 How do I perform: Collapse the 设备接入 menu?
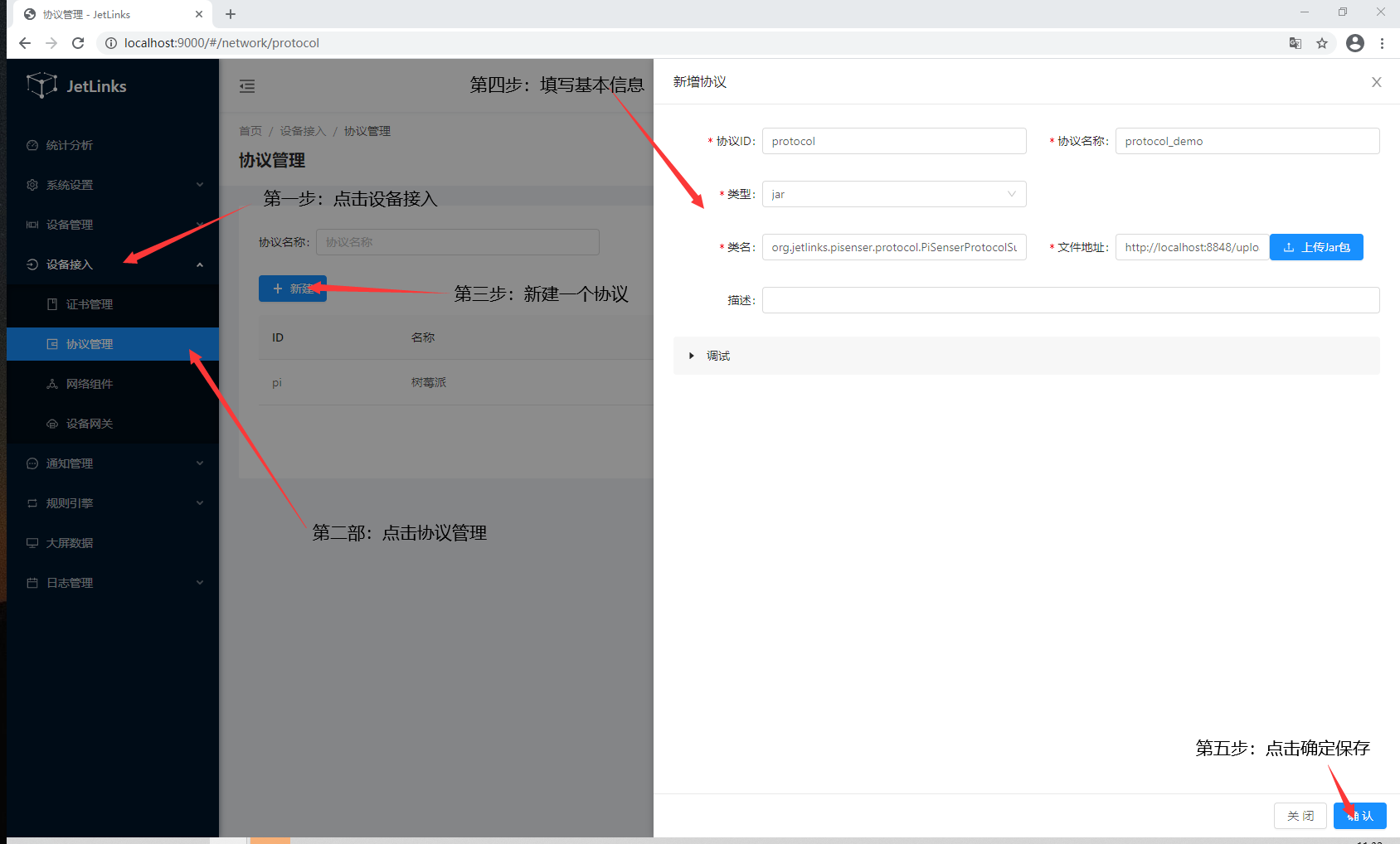(x=113, y=264)
